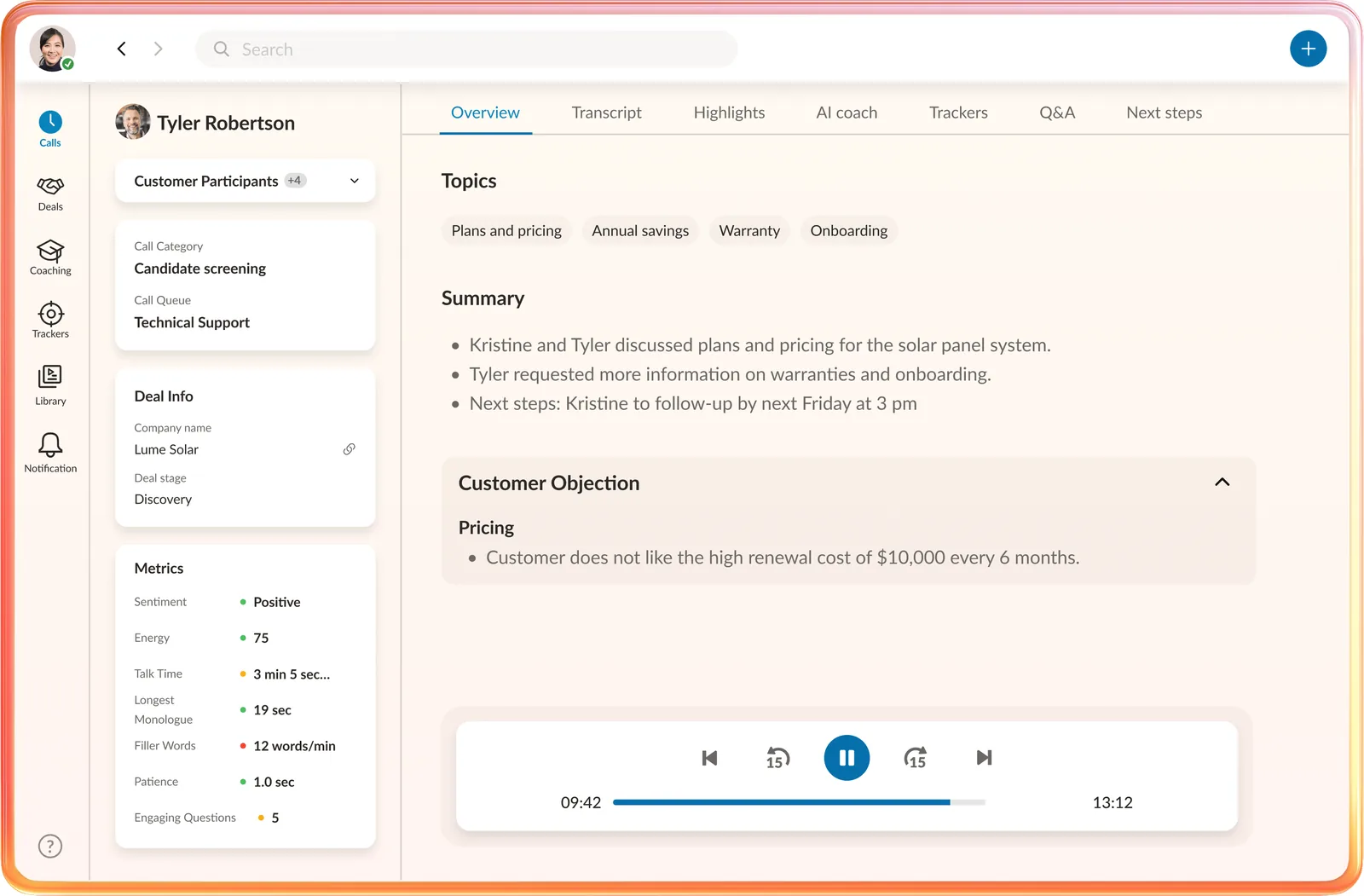Click the truncated Talk Time value
Viewport: 1364px width, 896px height.
point(292,674)
